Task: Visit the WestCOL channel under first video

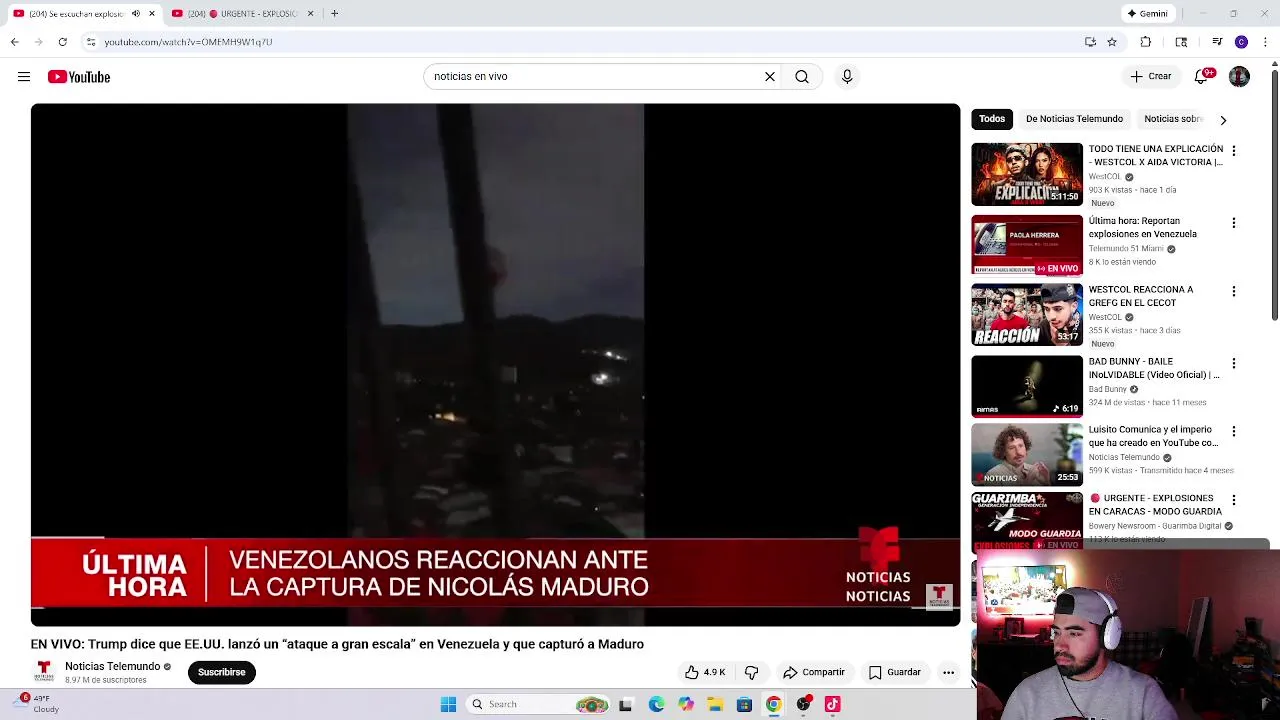Action: (x=1105, y=177)
